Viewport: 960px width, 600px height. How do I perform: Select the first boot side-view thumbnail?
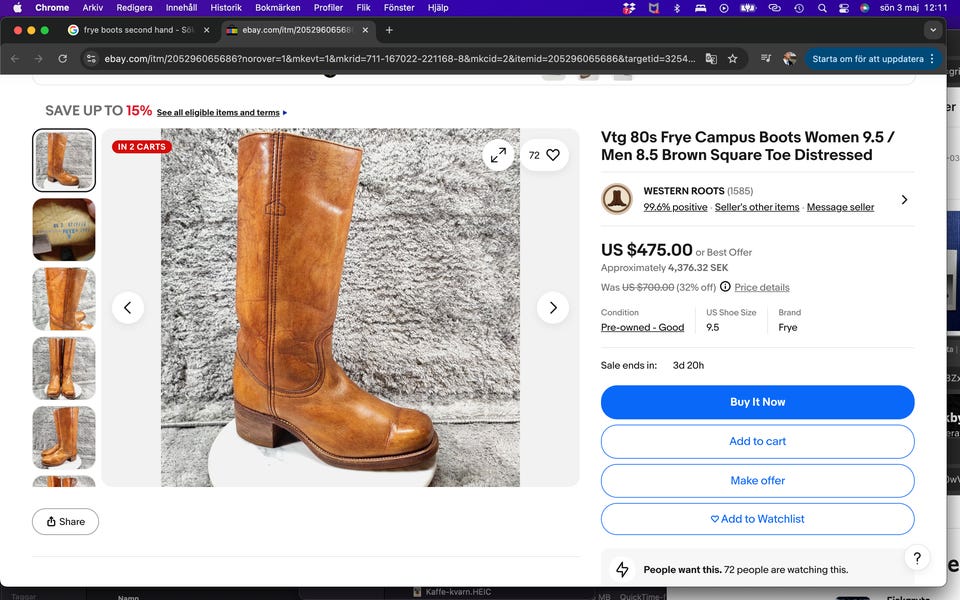click(x=64, y=160)
